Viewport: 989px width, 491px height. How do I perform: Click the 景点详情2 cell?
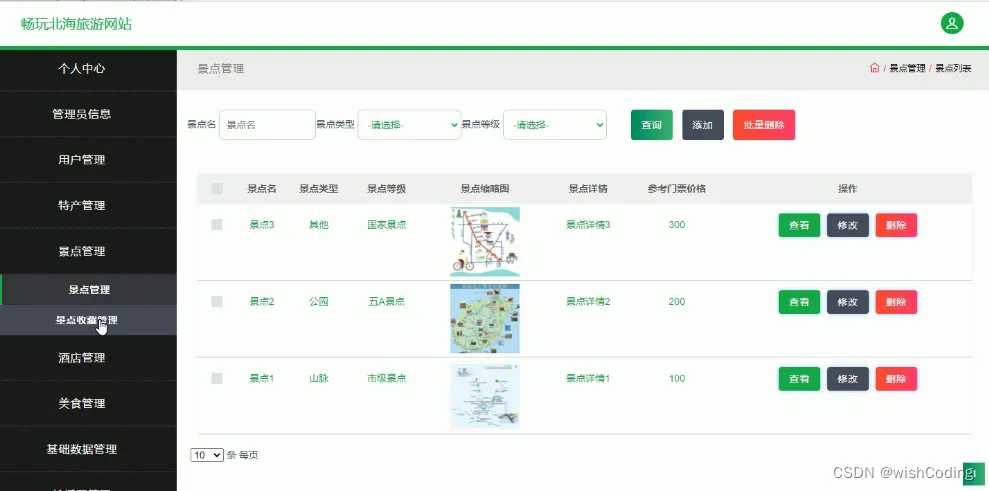point(588,302)
